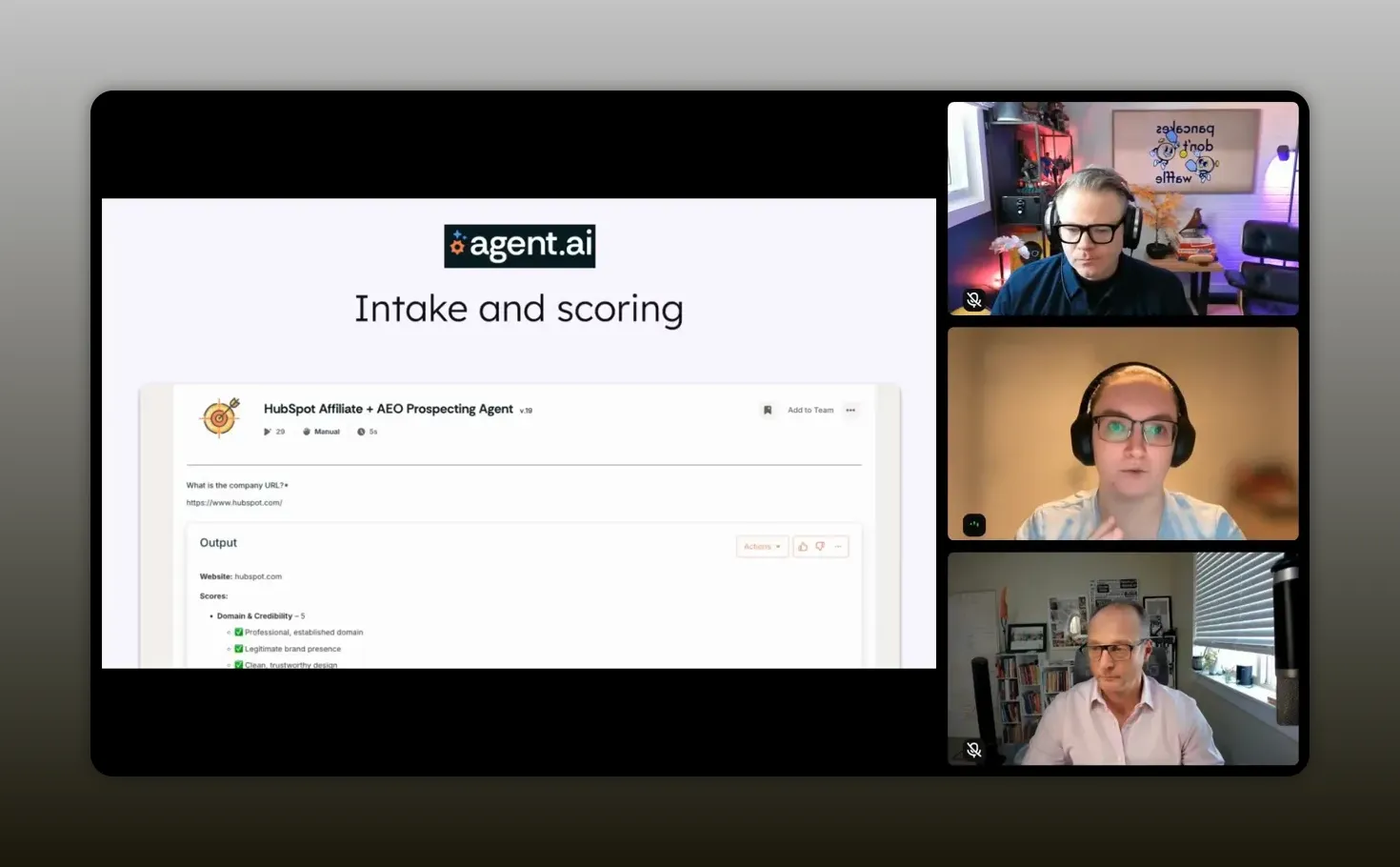
Task: Click the green check beside Professional, established domain
Action: click(x=239, y=632)
